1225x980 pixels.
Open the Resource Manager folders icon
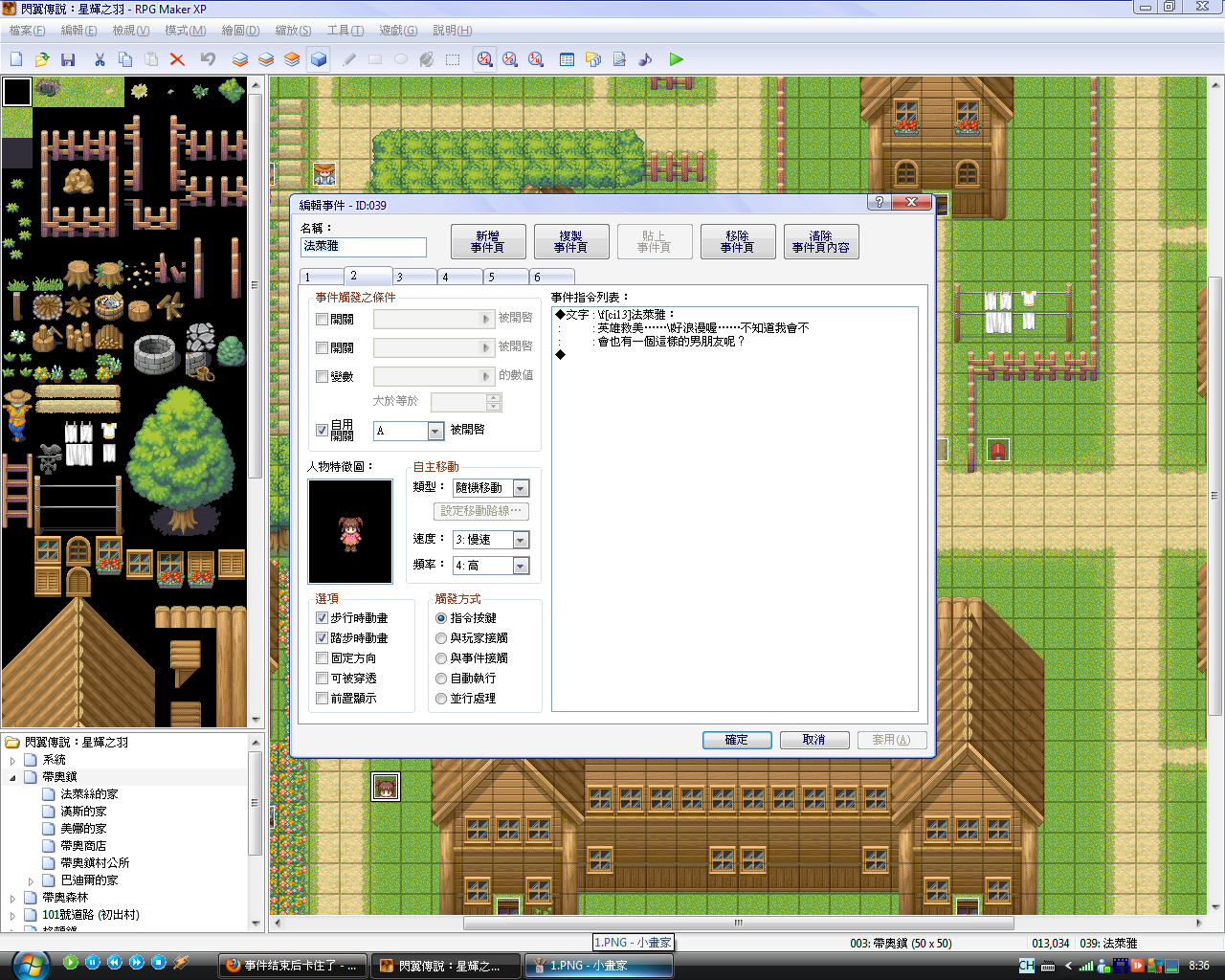pyautogui.click(x=593, y=59)
